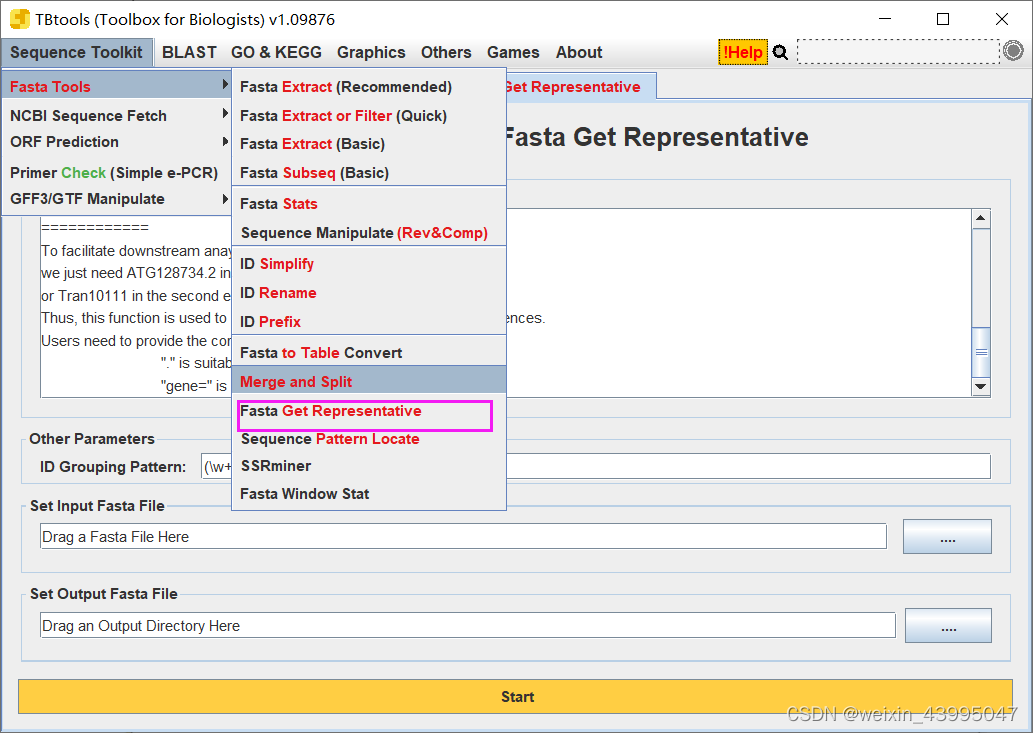Screen dimensions: 1033x733
Task: Click the description scrollbar up arrow
Action: (981, 218)
